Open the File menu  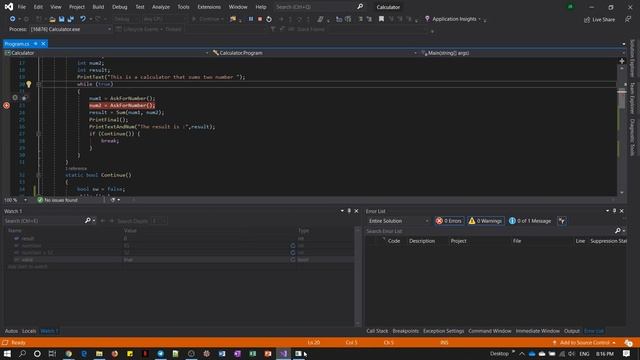coord(22,7)
